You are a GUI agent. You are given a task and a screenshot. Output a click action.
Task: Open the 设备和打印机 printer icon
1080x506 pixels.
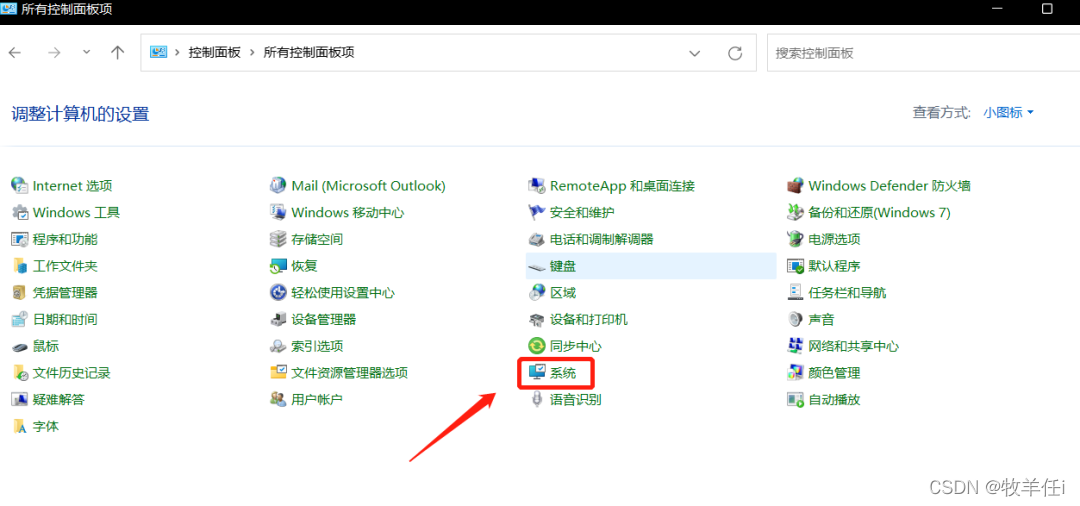coord(537,319)
